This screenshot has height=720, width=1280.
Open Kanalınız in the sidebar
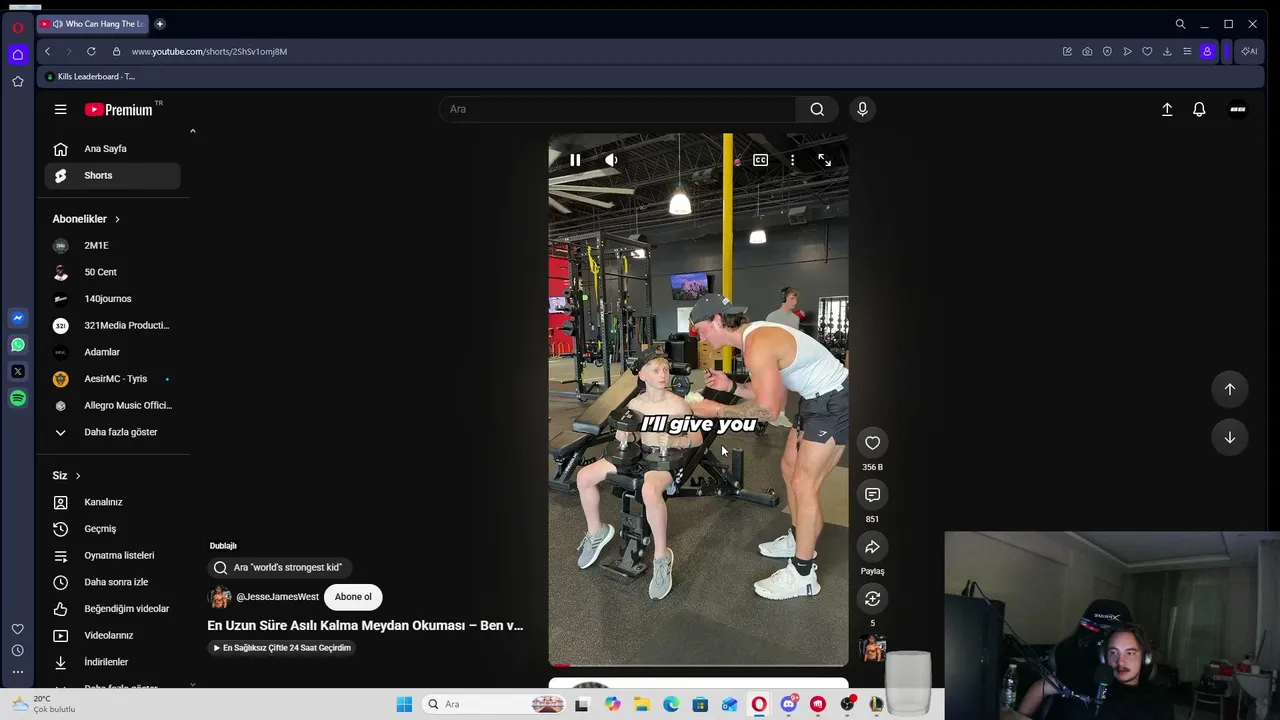[113, 502]
